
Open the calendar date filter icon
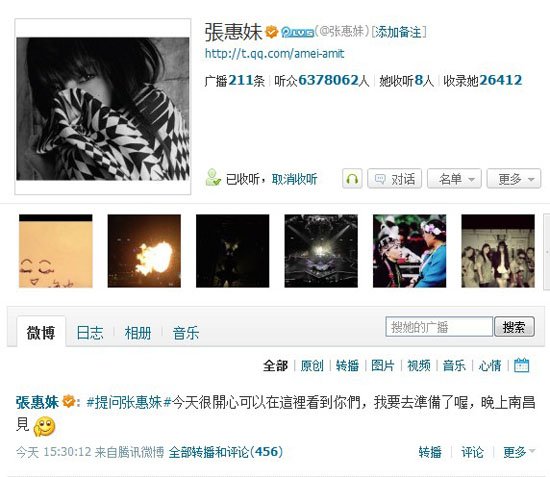[521, 365]
